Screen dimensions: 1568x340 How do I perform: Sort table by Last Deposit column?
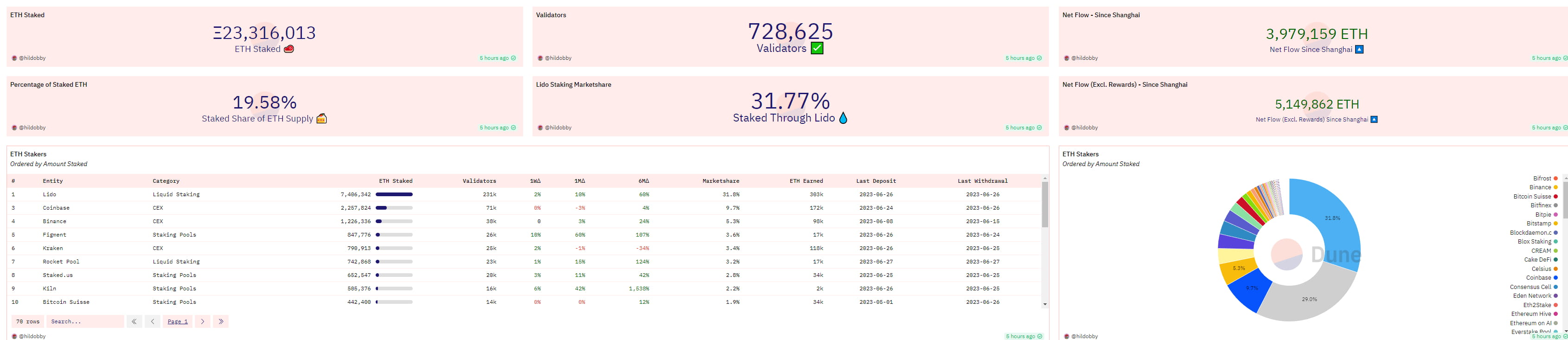point(876,181)
